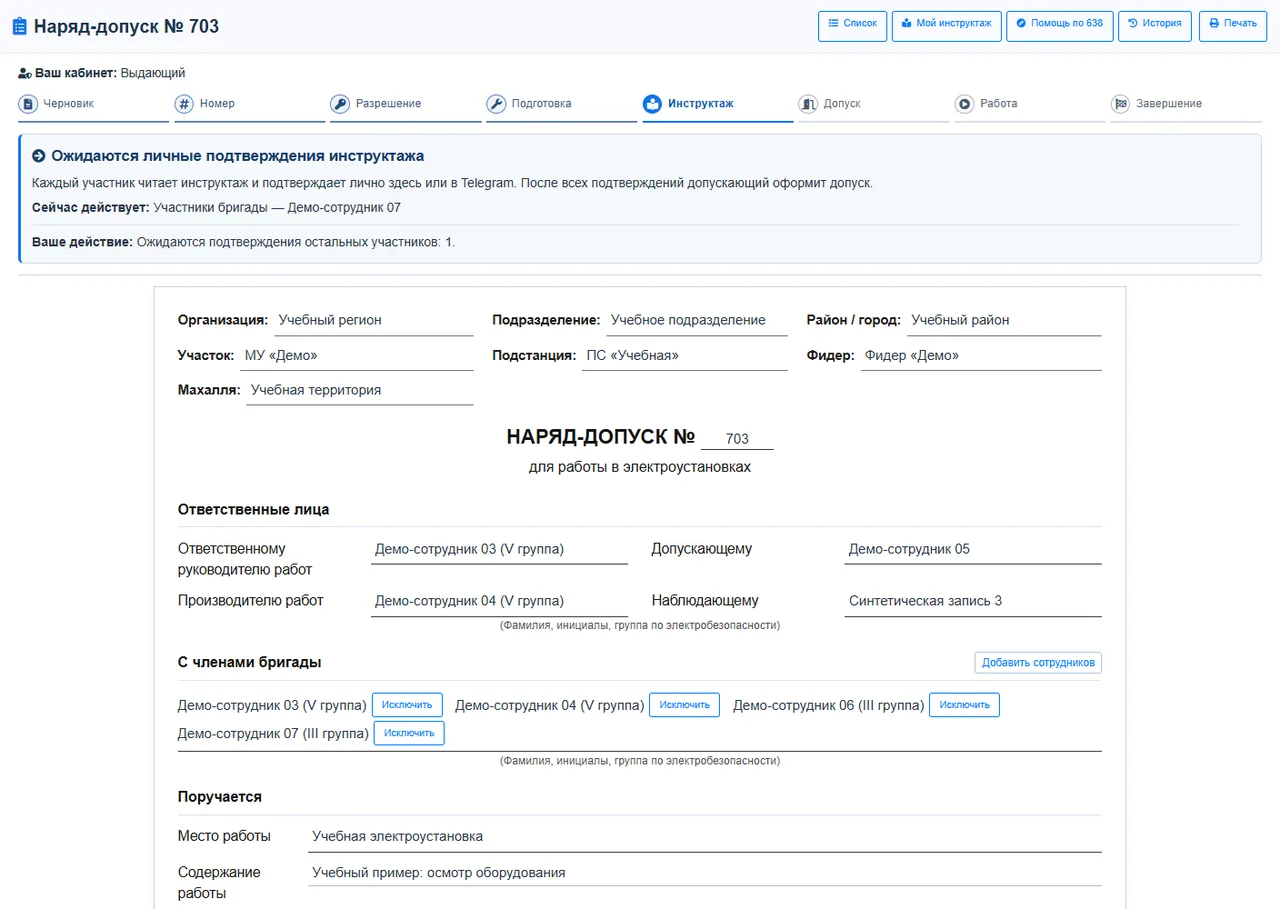View the История log

1155,26
